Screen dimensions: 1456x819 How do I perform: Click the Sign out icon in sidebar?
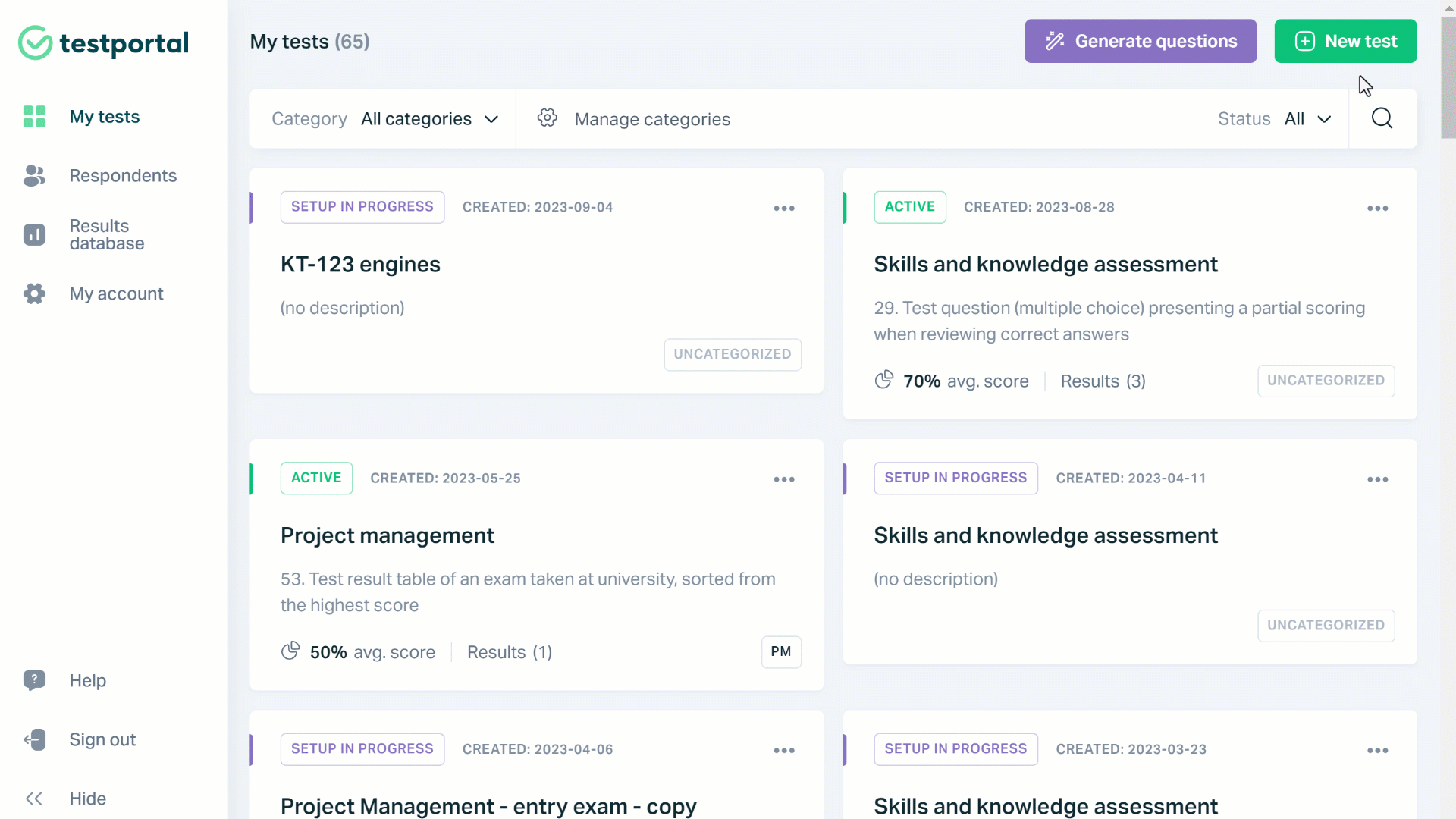34,739
